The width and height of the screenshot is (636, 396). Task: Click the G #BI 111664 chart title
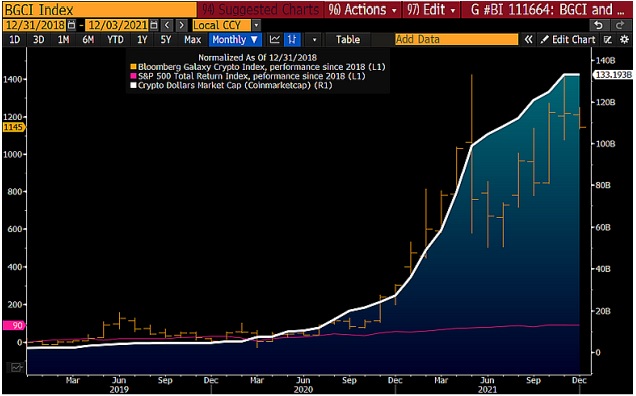547,9
